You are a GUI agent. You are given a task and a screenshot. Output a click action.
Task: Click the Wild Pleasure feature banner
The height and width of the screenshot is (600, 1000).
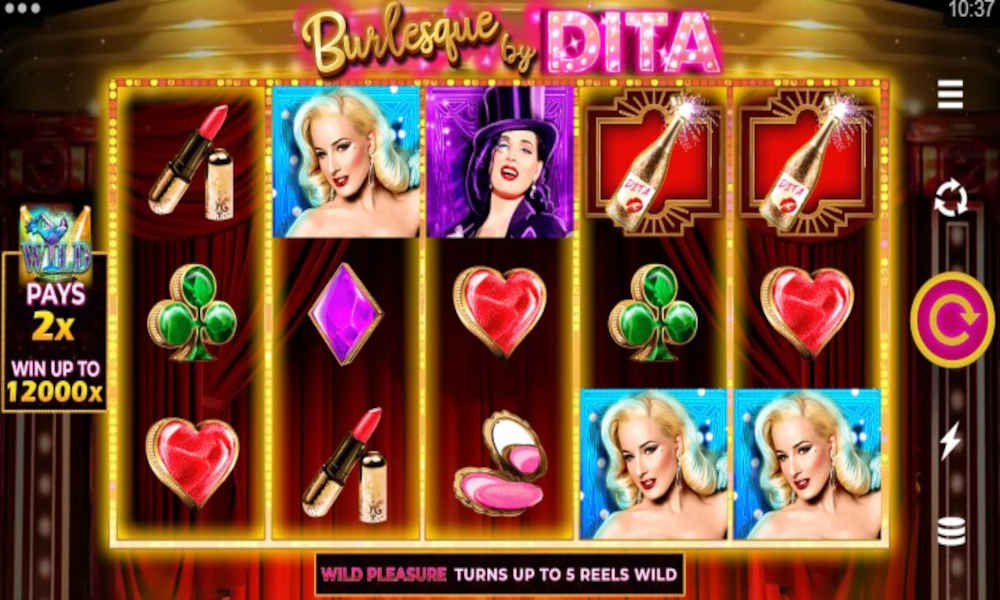click(499, 574)
